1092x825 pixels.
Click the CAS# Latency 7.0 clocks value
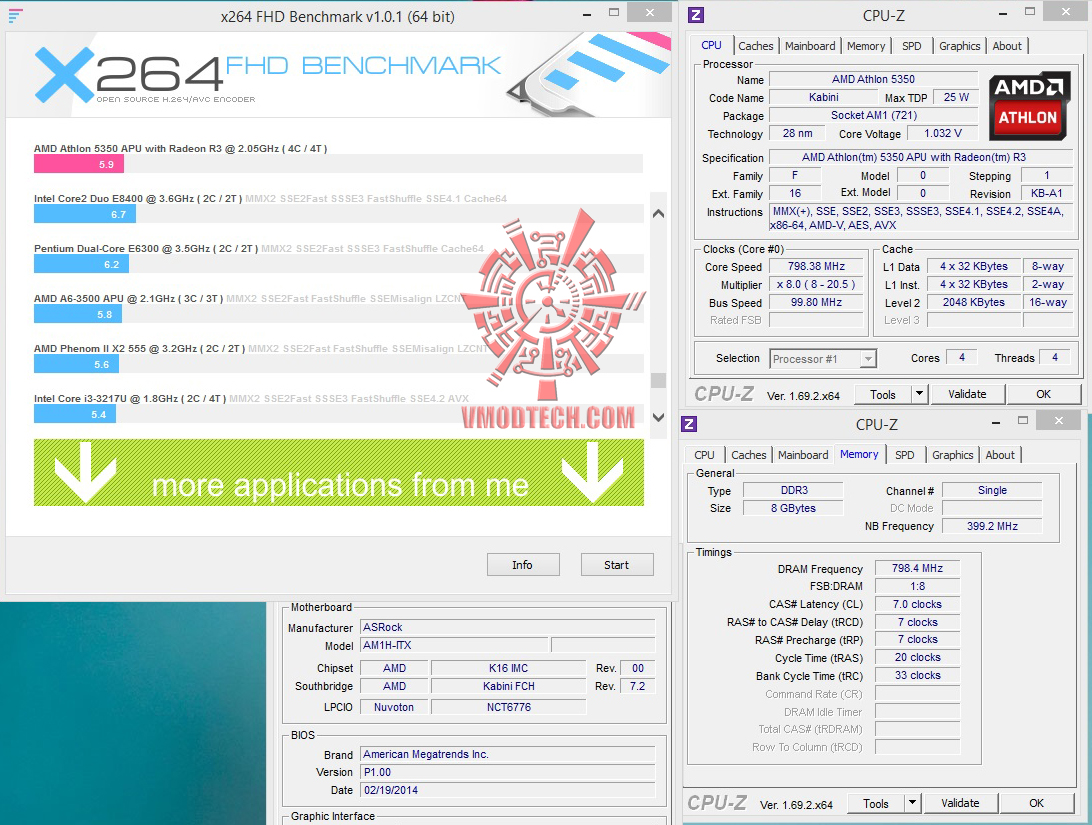click(917, 604)
